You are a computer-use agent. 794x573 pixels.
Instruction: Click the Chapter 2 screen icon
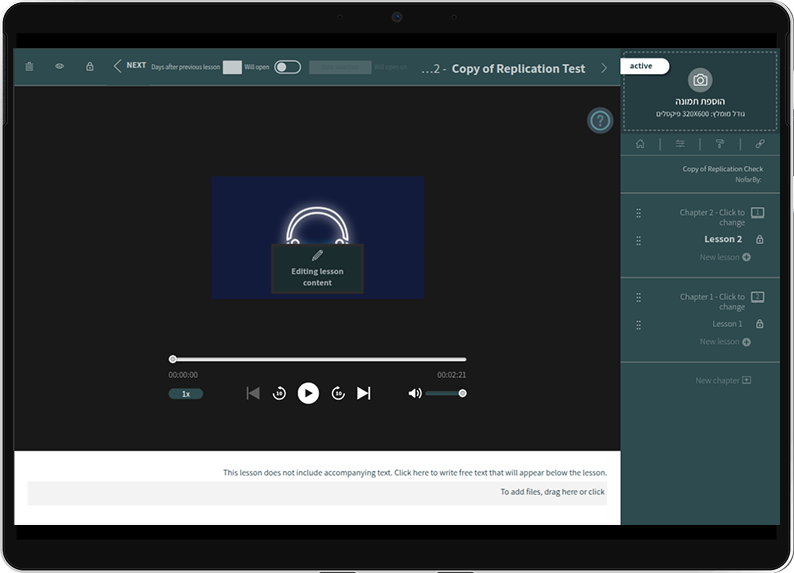[758, 213]
